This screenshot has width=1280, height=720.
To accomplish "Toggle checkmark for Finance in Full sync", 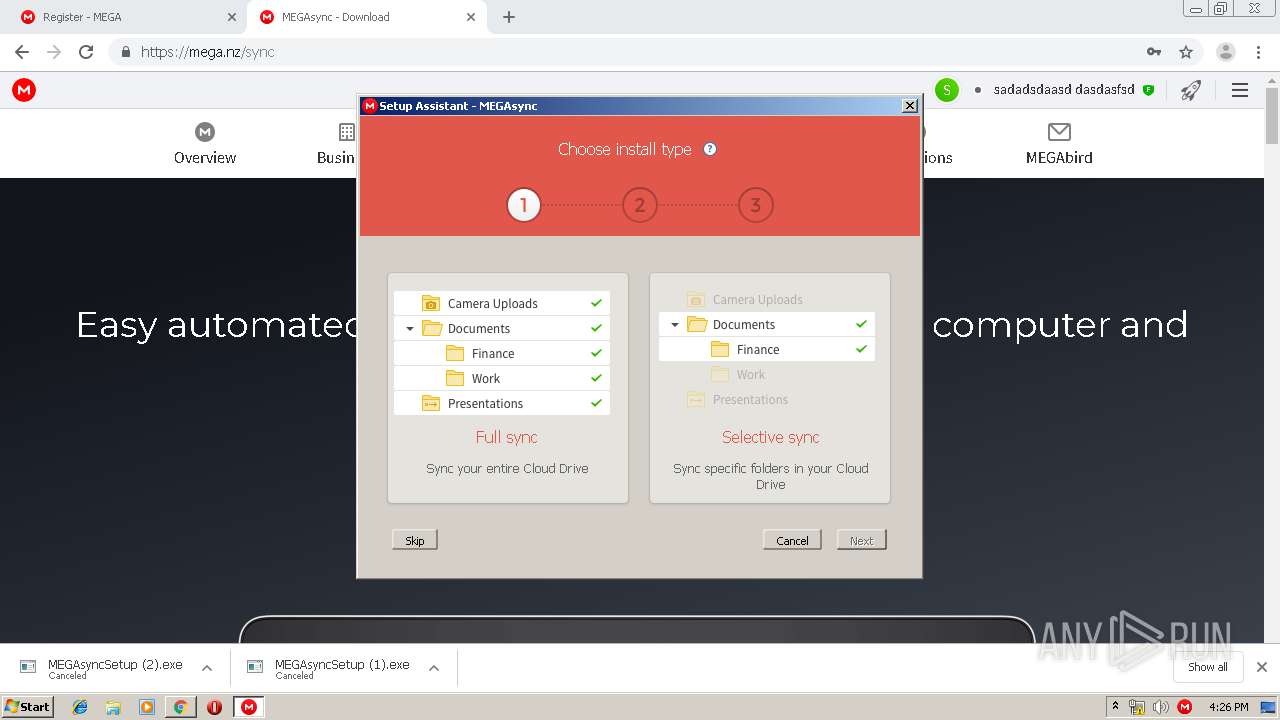I will (596, 353).
